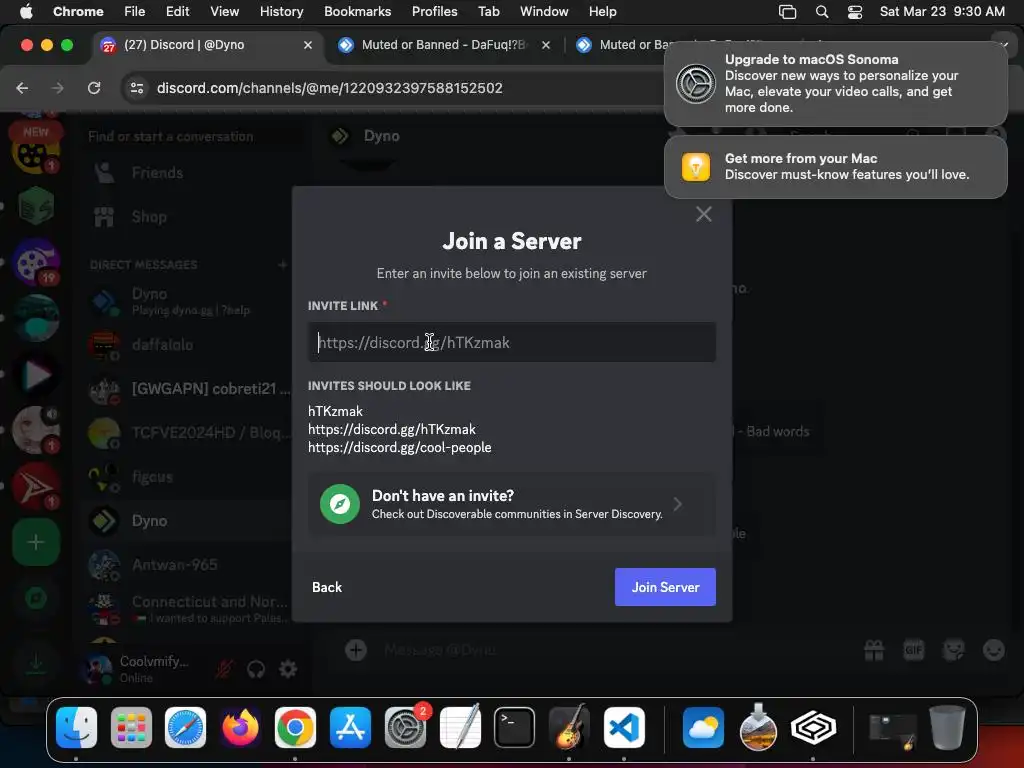Image resolution: width=1024 pixels, height=768 pixels.
Task: Select the Connecticut and Nor... conversation
Action: (189, 609)
